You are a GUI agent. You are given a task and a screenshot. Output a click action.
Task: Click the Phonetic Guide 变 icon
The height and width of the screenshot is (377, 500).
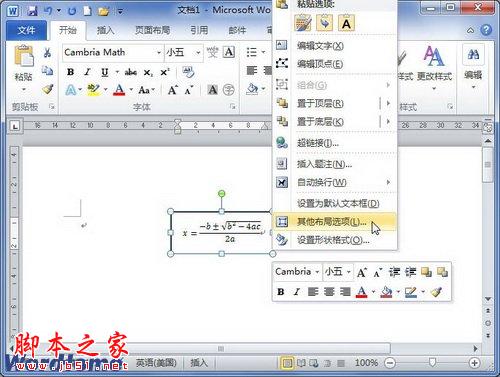[212, 52]
